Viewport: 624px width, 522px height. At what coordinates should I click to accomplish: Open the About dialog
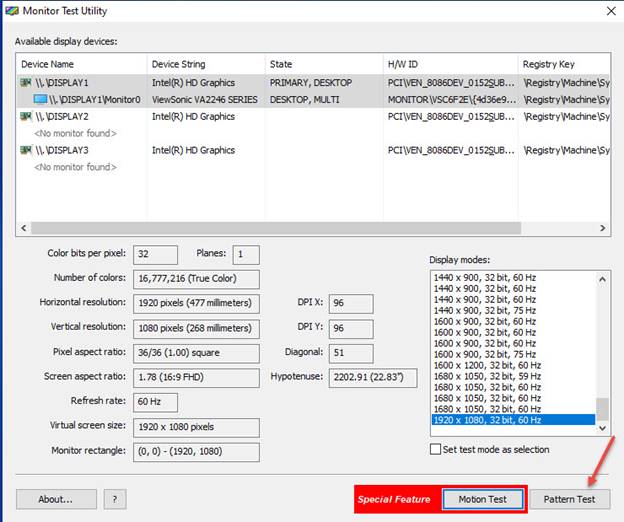coord(56,499)
